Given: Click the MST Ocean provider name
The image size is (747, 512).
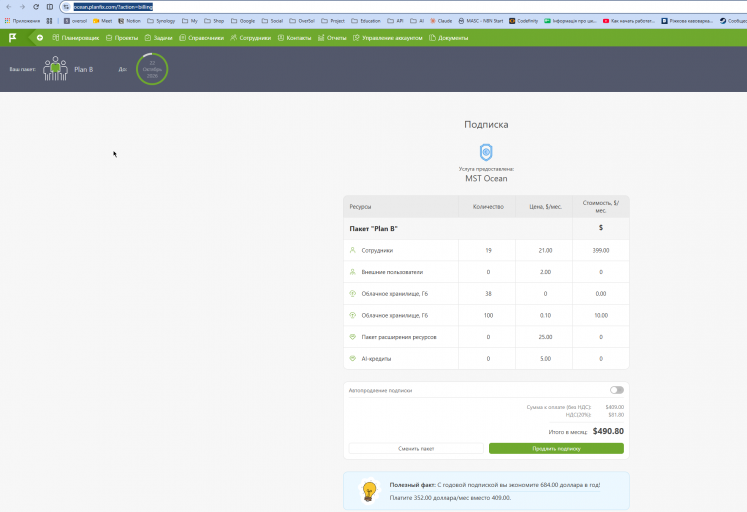Looking at the screenshot, I should coord(486,179).
